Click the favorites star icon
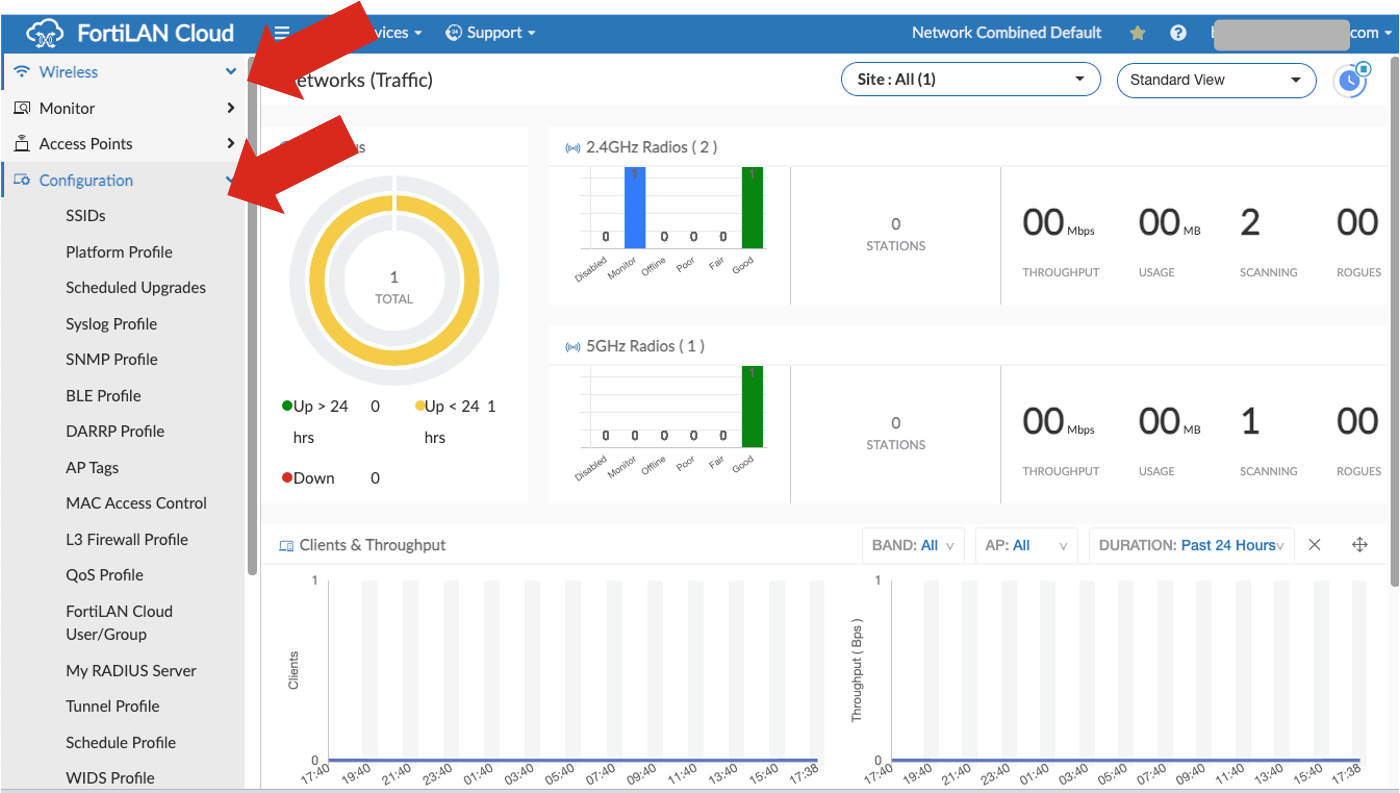The image size is (1400, 793). pyautogui.click(x=1137, y=32)
